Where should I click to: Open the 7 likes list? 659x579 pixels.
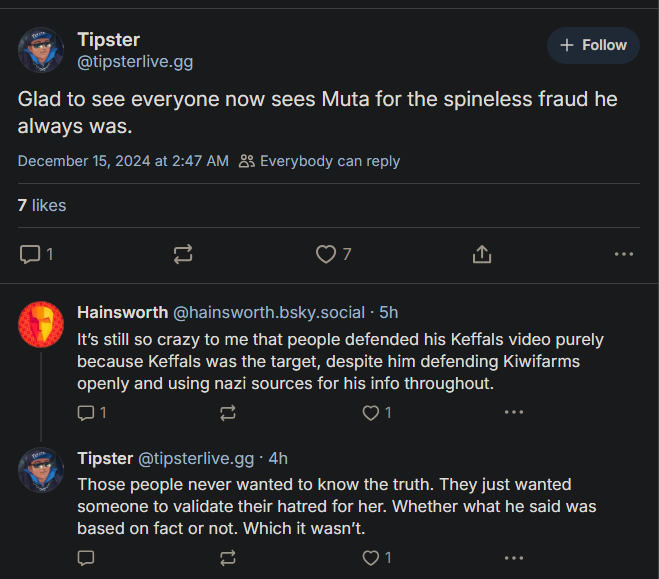pyautogui.click(x=42, y=205)
